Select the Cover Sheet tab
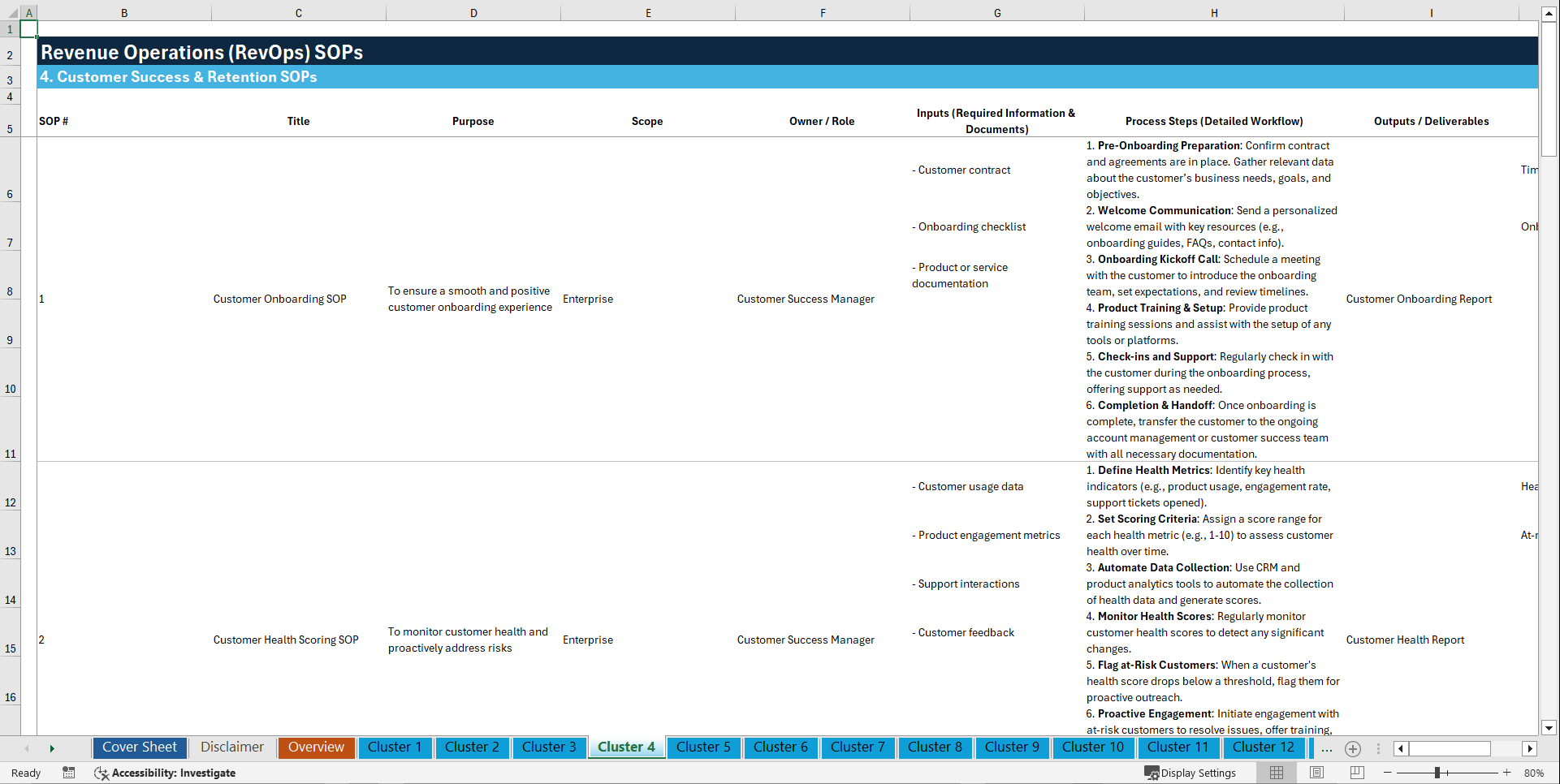The height and width of the screenshot is (784, 1560). click(x=139, y=747)
